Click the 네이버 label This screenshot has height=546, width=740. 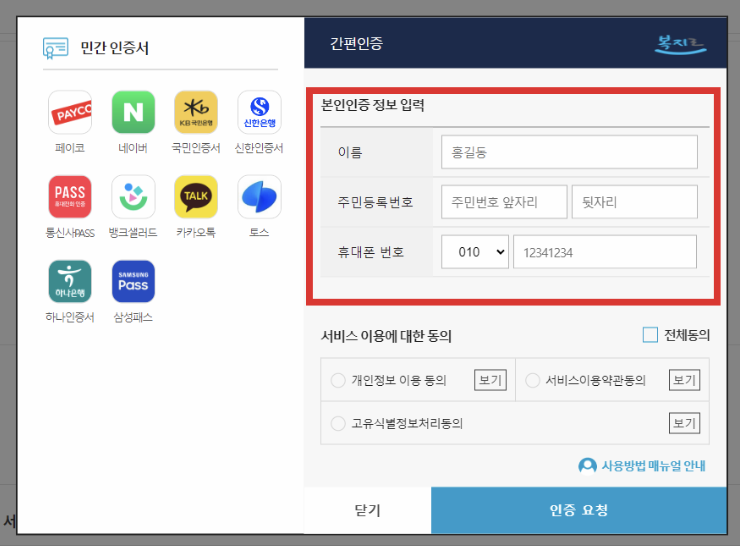(133, 148)
